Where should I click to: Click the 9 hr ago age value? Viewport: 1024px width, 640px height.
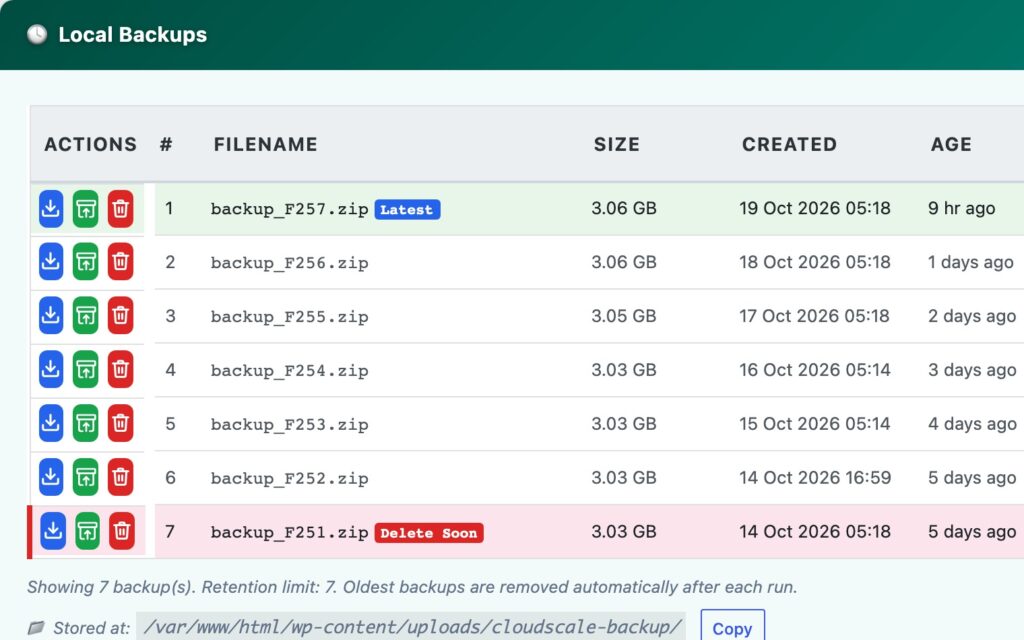pyautogui.click(x=961, y=208)
